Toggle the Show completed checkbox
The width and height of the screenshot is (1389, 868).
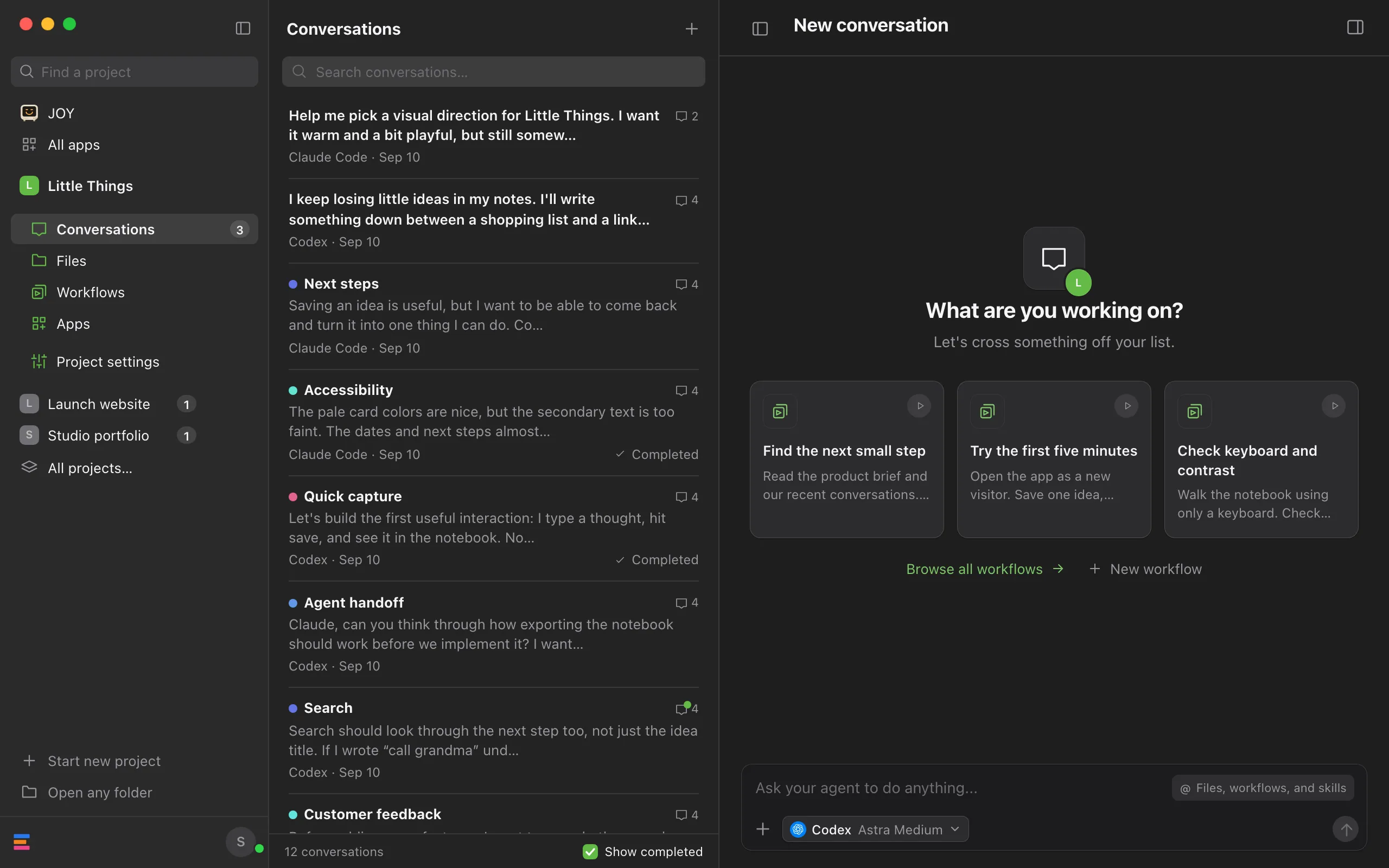pyautogui.click(x=590, y=851)
